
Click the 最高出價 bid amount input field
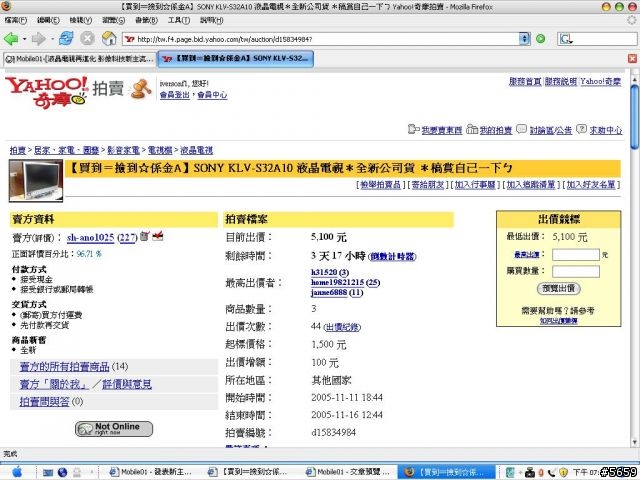[576, 255]
